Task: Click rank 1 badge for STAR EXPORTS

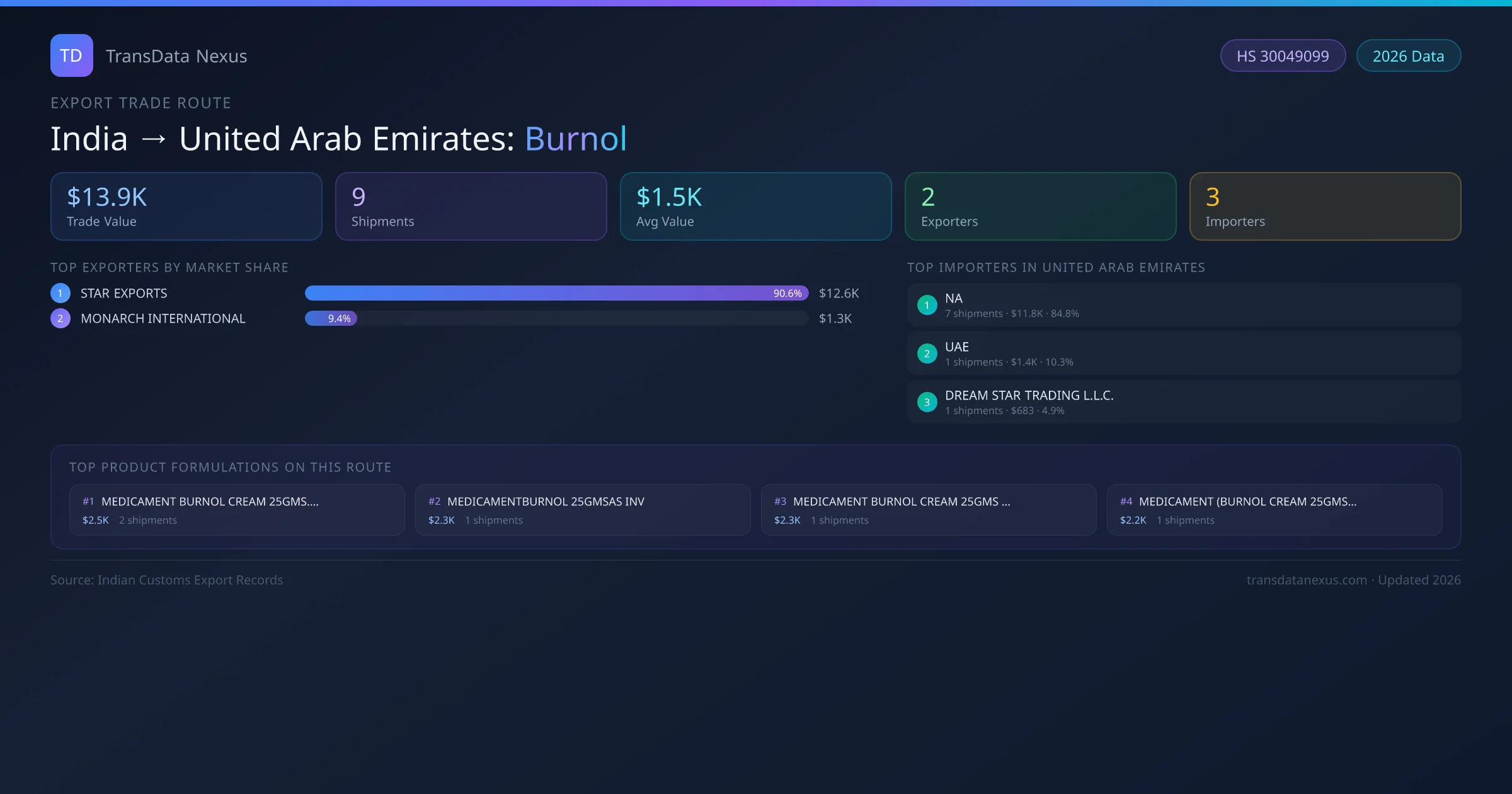Action: point(60,293)
